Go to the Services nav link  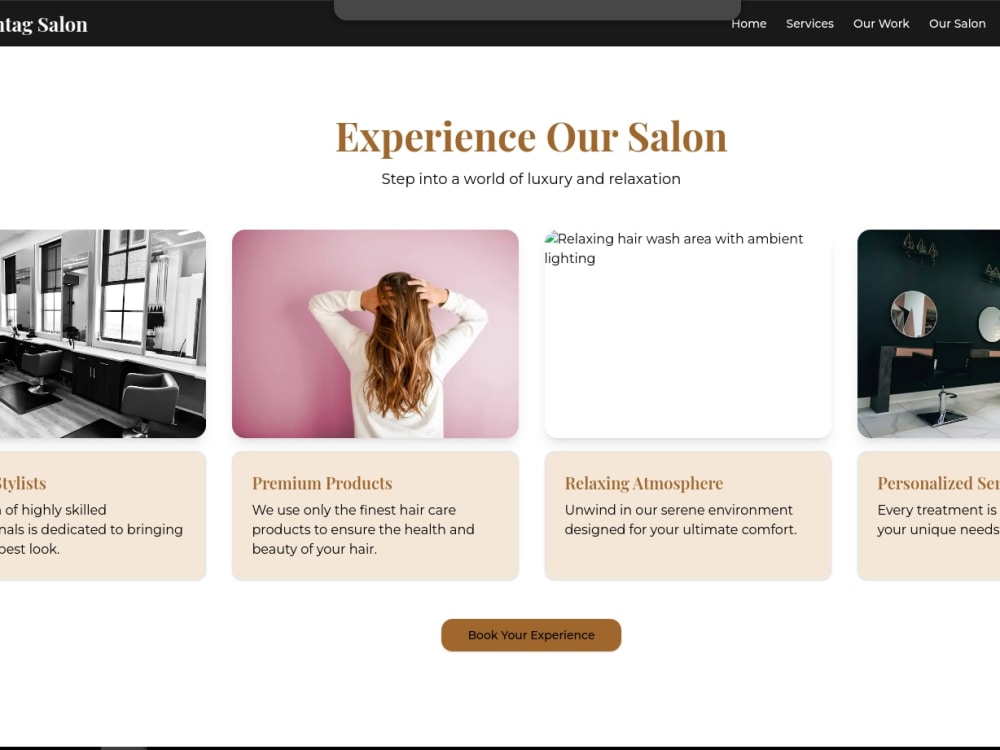tap(809, 24)
